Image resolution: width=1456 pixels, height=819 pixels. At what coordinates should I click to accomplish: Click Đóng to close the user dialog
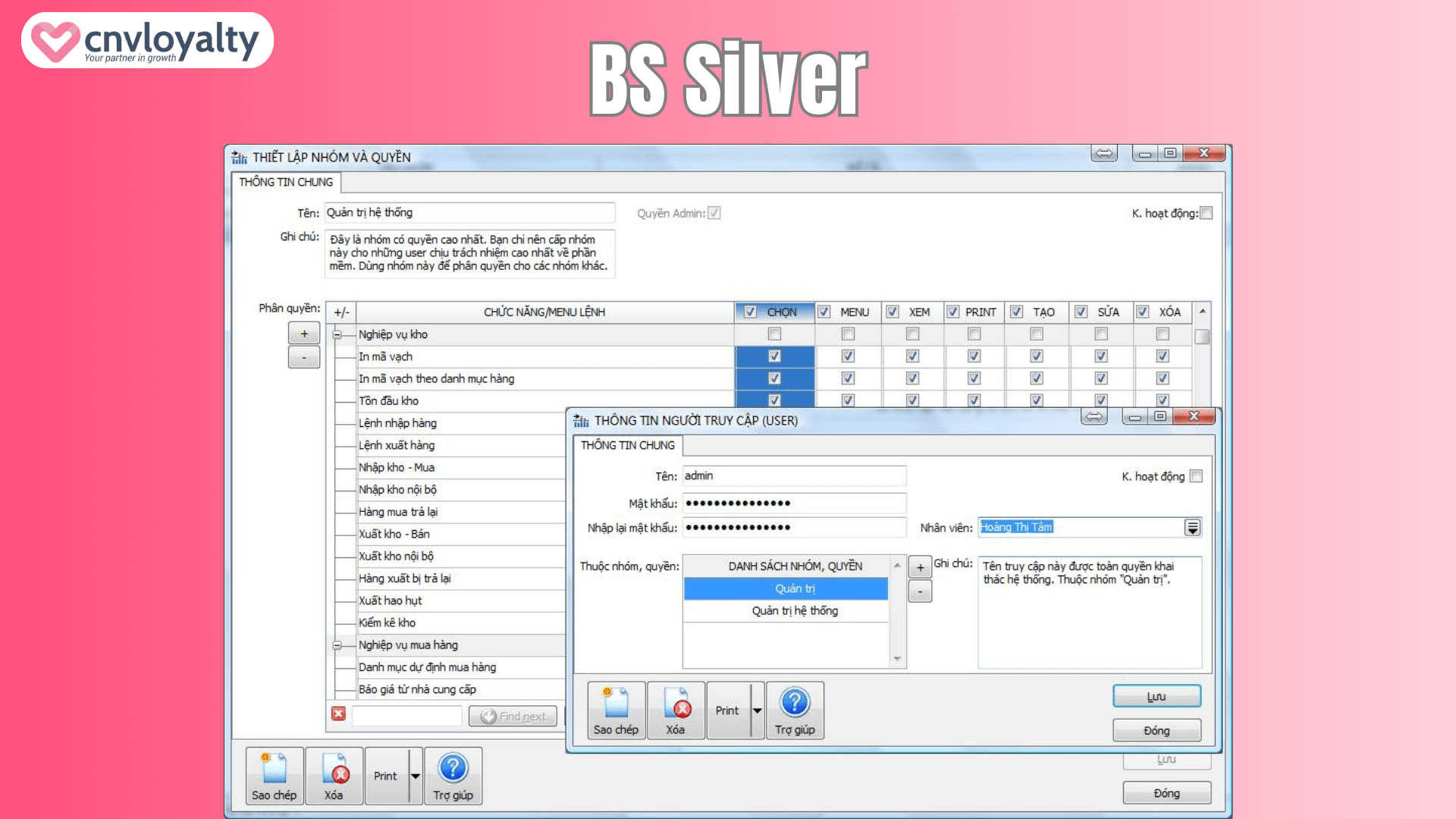click(1156, 730)
